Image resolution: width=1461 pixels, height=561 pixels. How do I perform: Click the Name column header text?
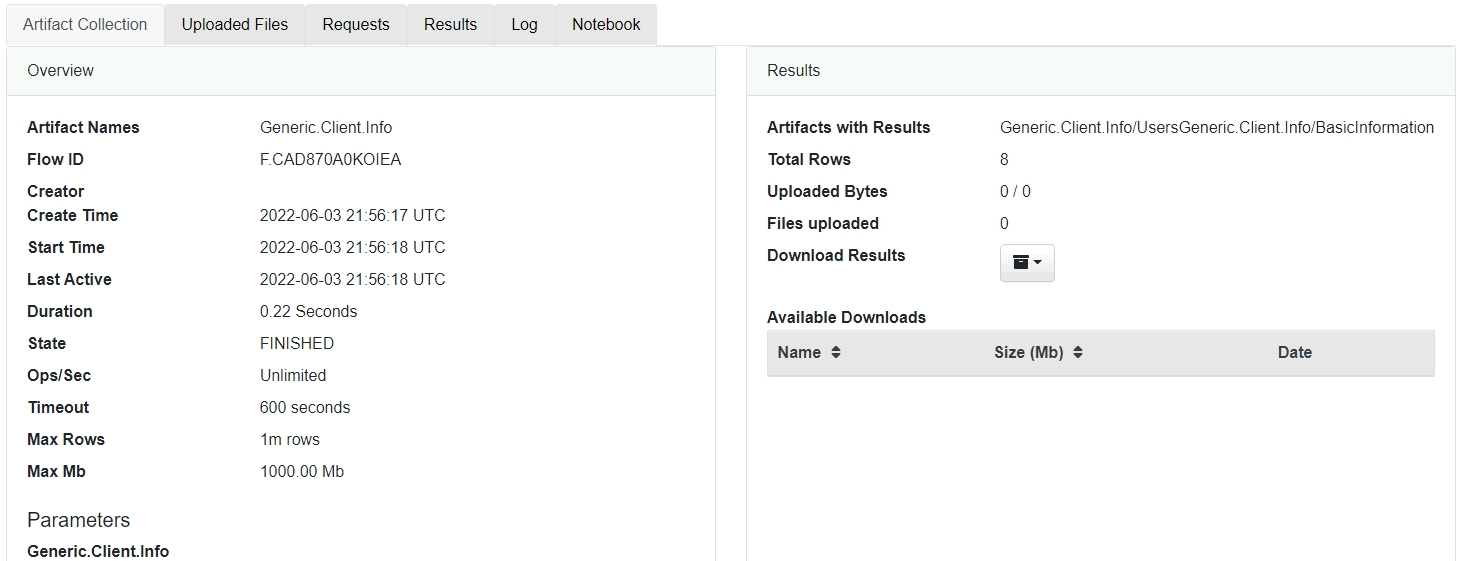point(799,353)
